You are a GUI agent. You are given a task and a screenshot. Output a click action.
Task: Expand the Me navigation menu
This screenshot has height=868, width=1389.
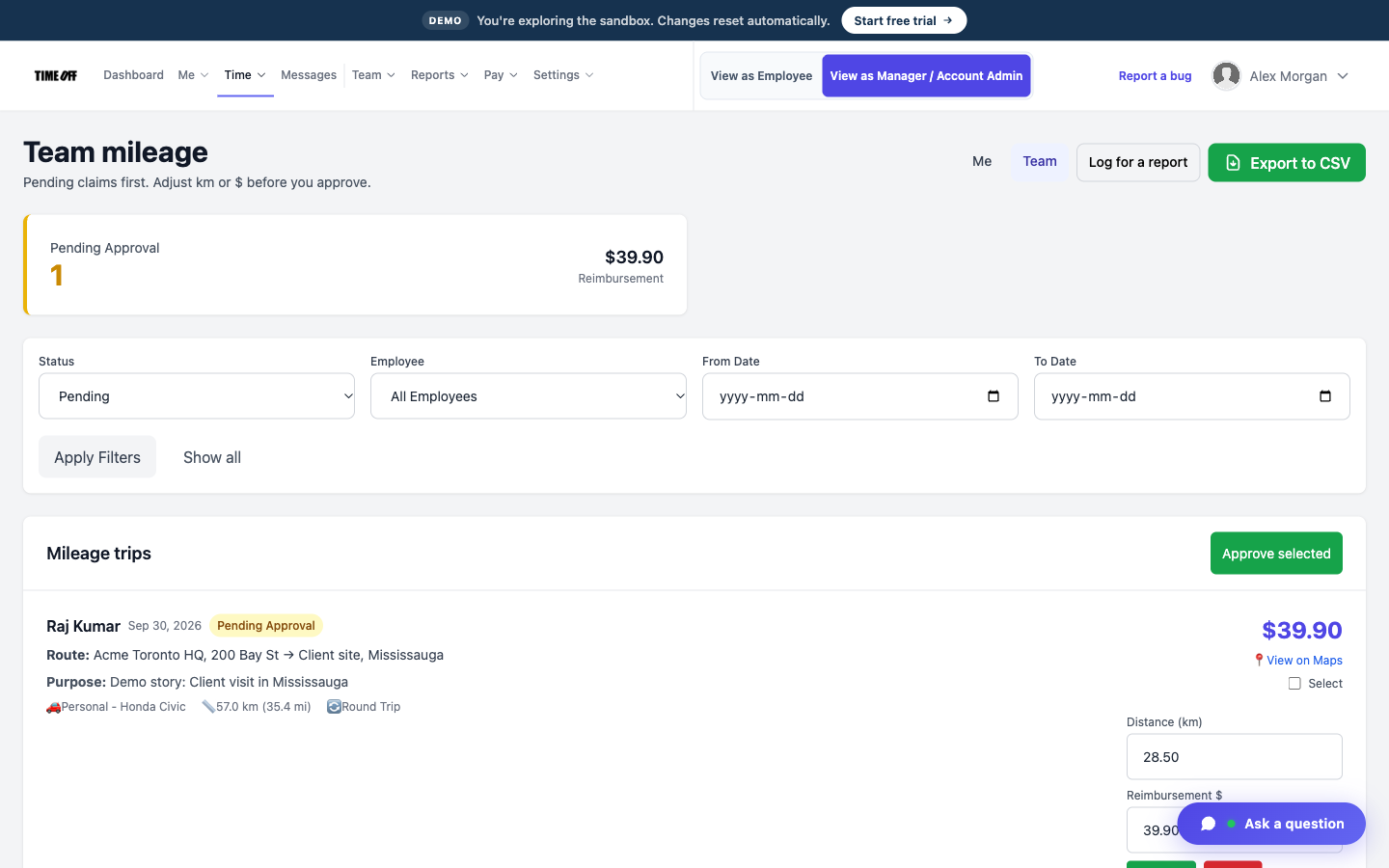coord(193,75)
